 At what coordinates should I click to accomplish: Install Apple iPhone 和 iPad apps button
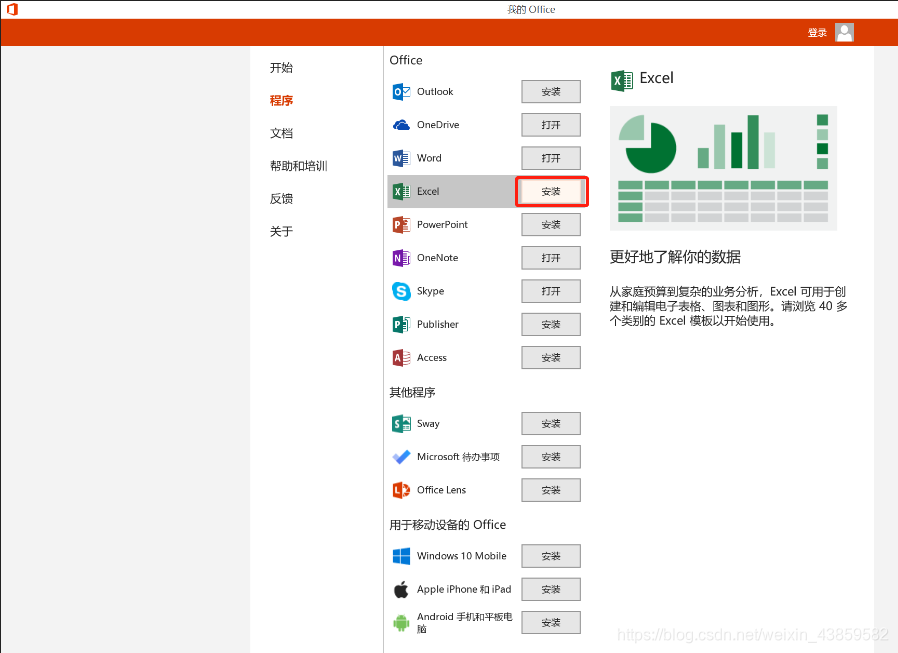click(x=551, y=589)
